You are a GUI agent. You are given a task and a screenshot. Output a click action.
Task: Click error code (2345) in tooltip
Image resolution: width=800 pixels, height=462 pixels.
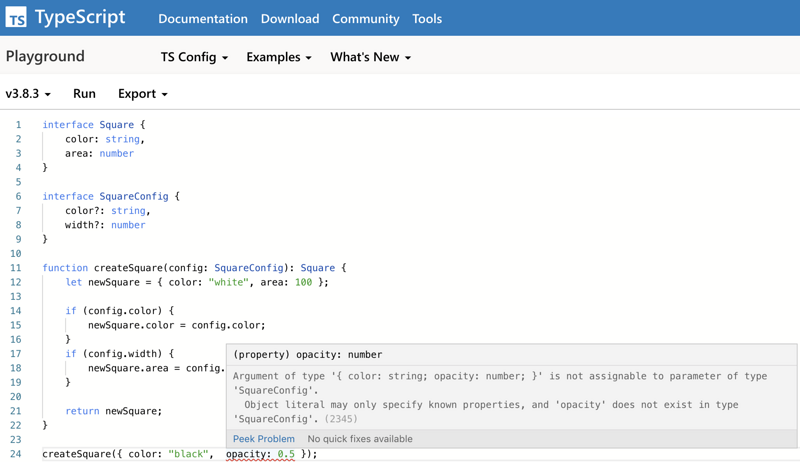(x=341, y=419)
